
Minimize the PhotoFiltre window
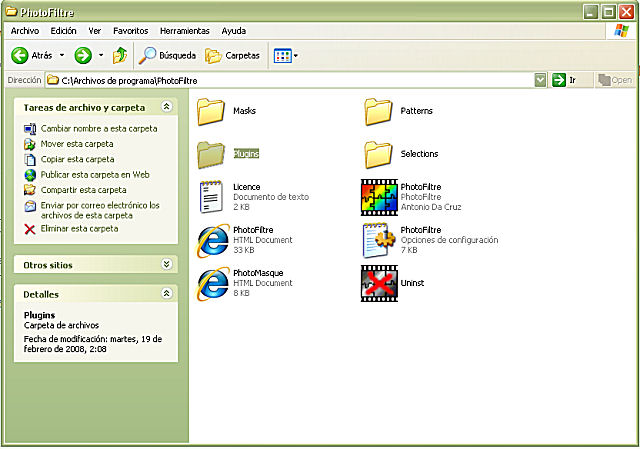point(590,12)
